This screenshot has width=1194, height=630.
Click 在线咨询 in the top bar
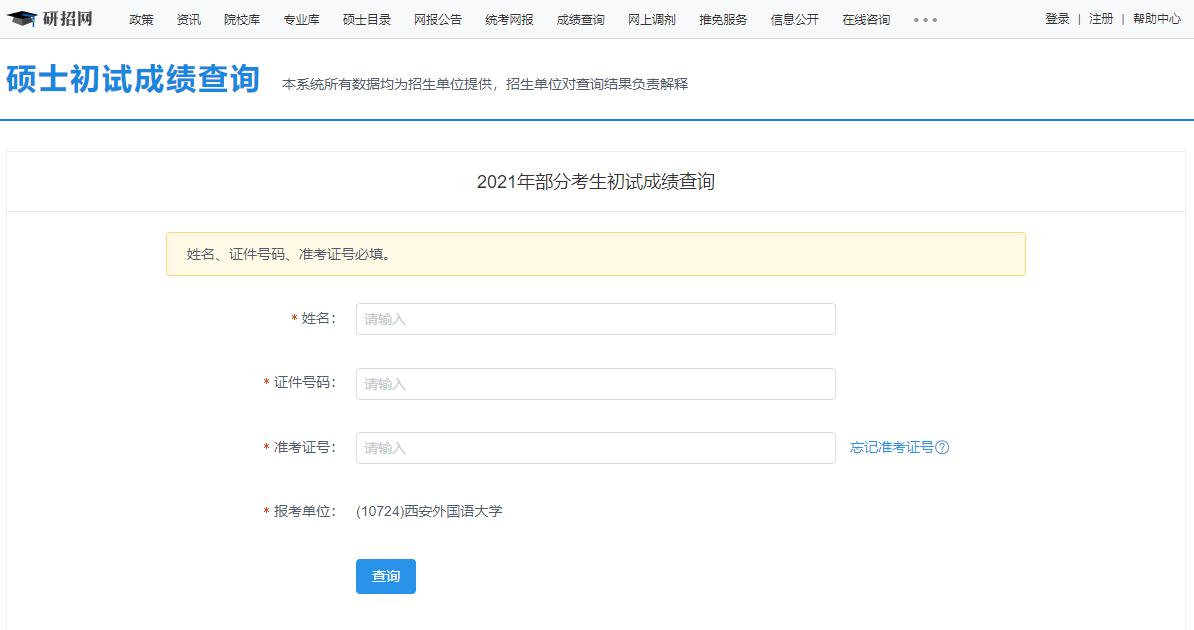865,20
